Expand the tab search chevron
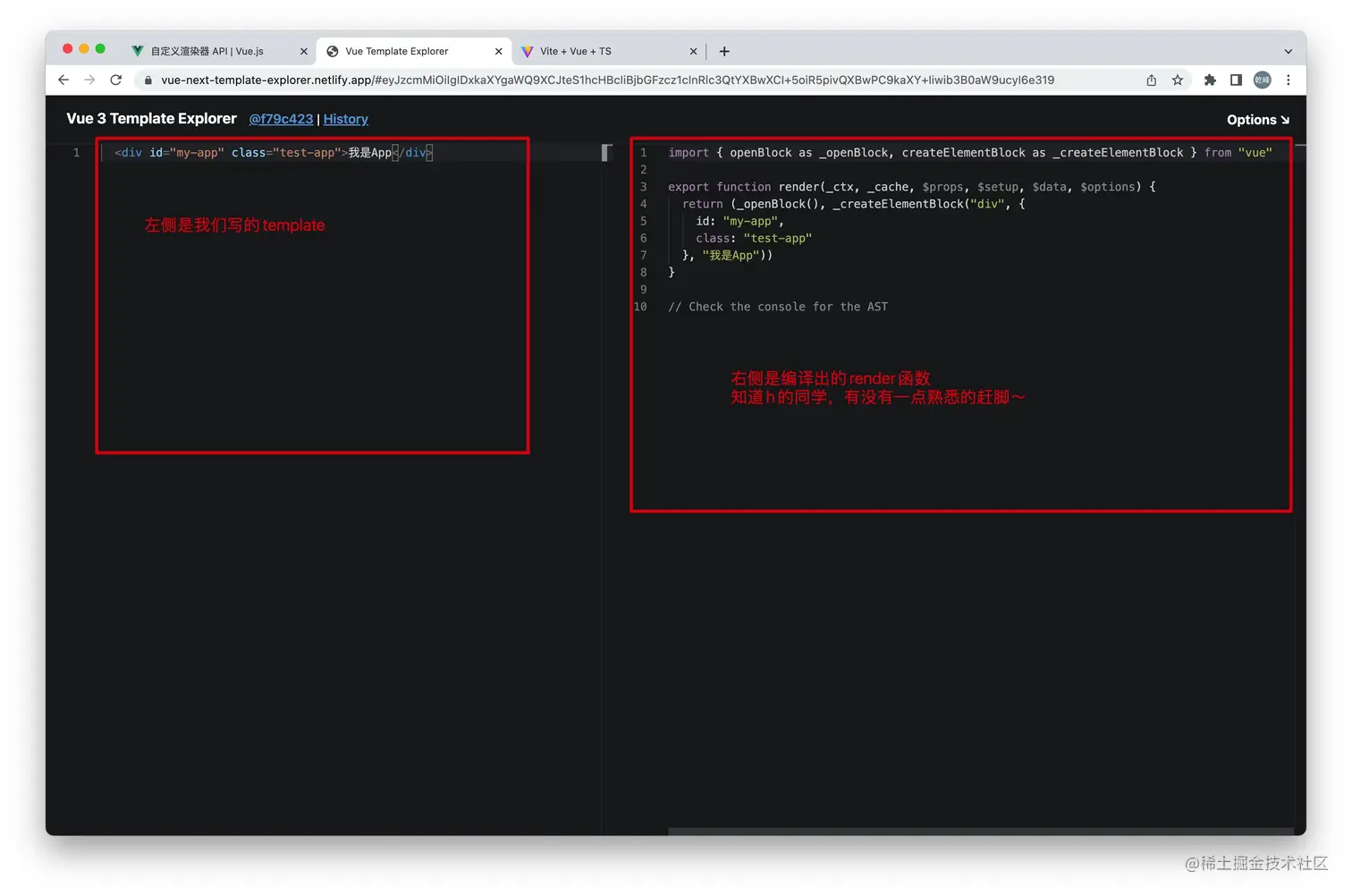 click(x=1288, y=51)
